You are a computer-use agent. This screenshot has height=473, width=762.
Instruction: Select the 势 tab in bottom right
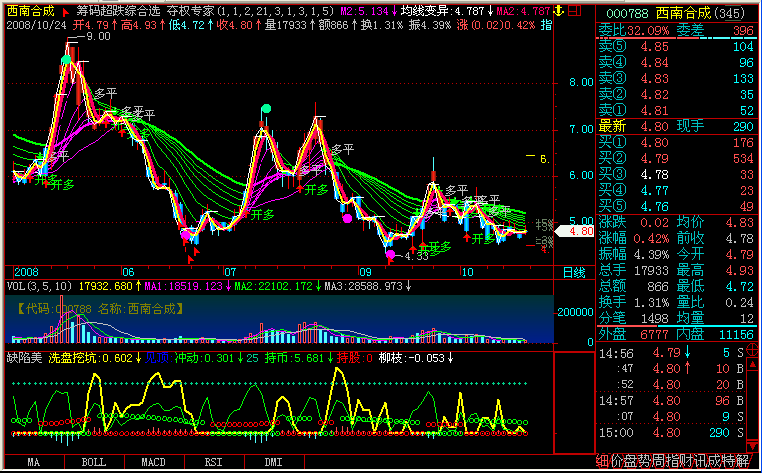point(644,460)
